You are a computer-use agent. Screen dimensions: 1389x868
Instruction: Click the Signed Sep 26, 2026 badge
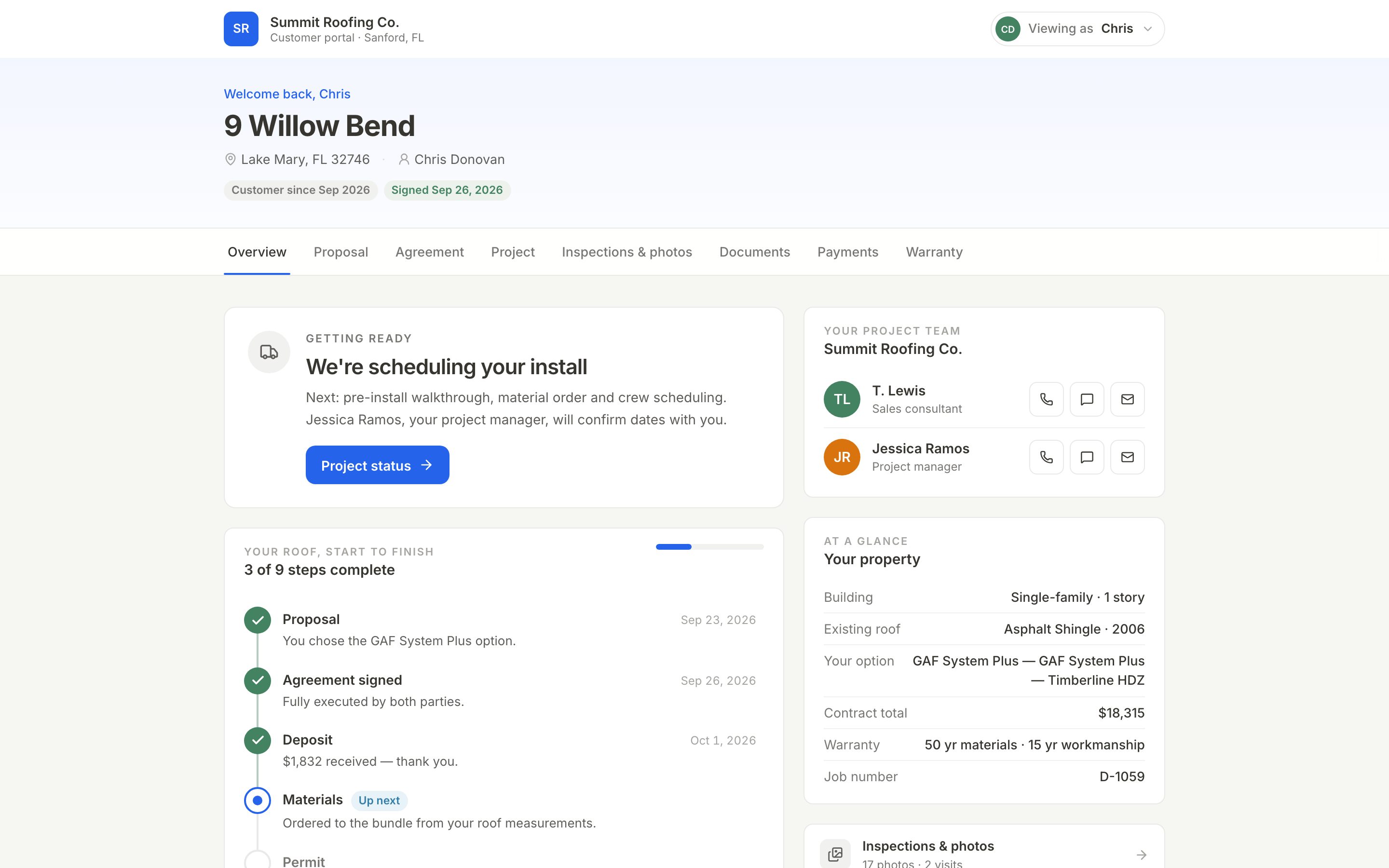pyautogui.click(x=447, y=190)
